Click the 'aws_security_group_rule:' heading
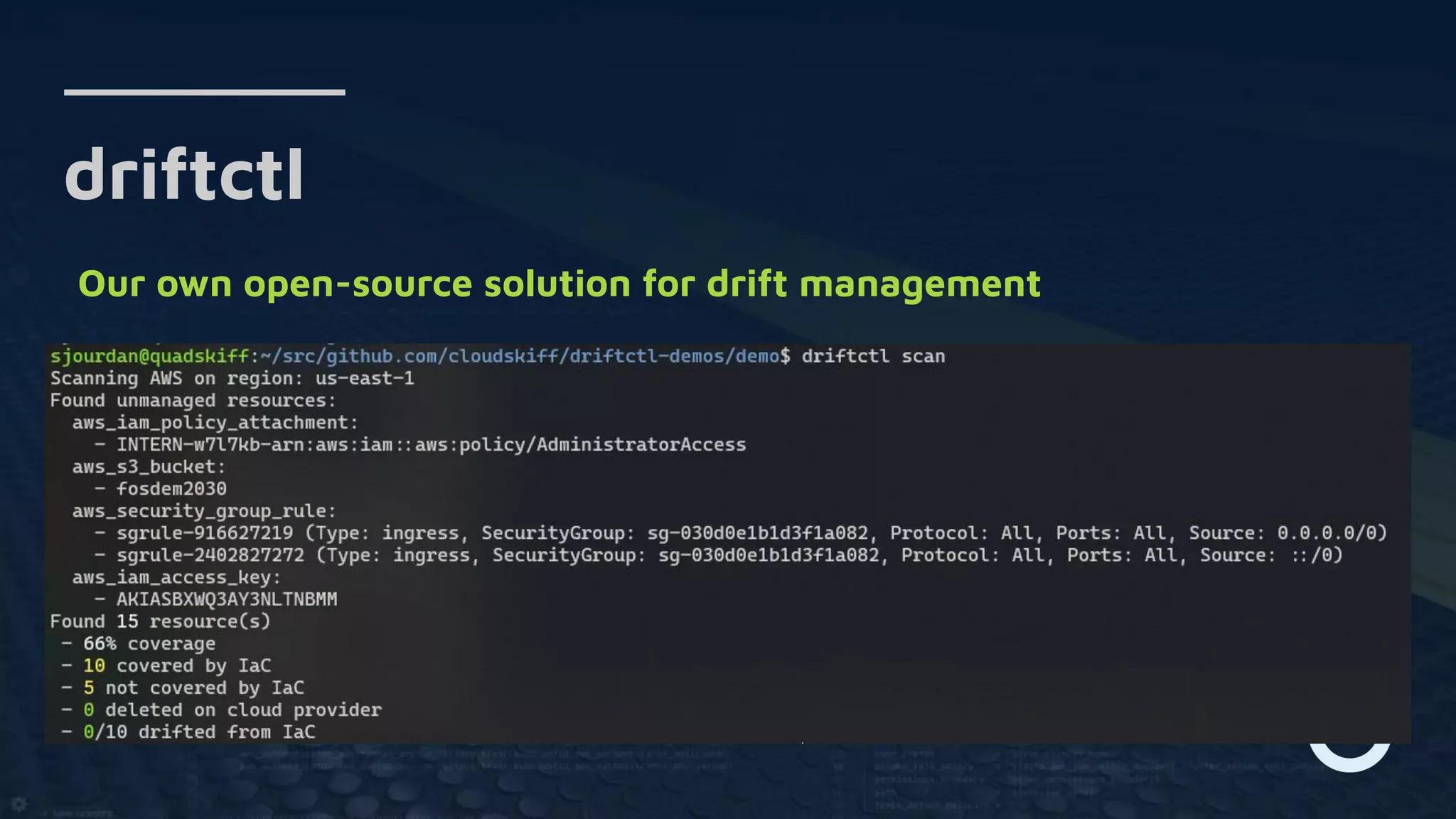 (x=204, y=510)
